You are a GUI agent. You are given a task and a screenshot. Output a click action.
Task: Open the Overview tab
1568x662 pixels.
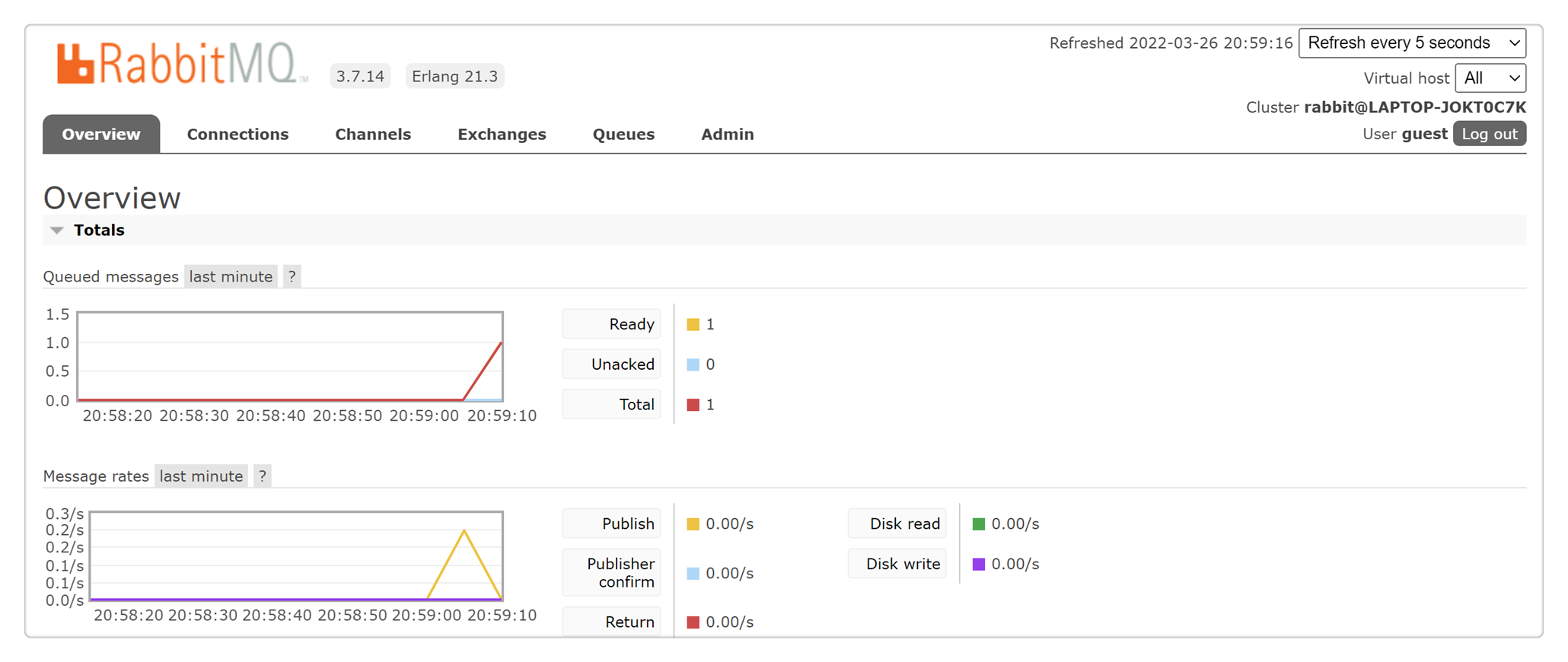[101, 134]
